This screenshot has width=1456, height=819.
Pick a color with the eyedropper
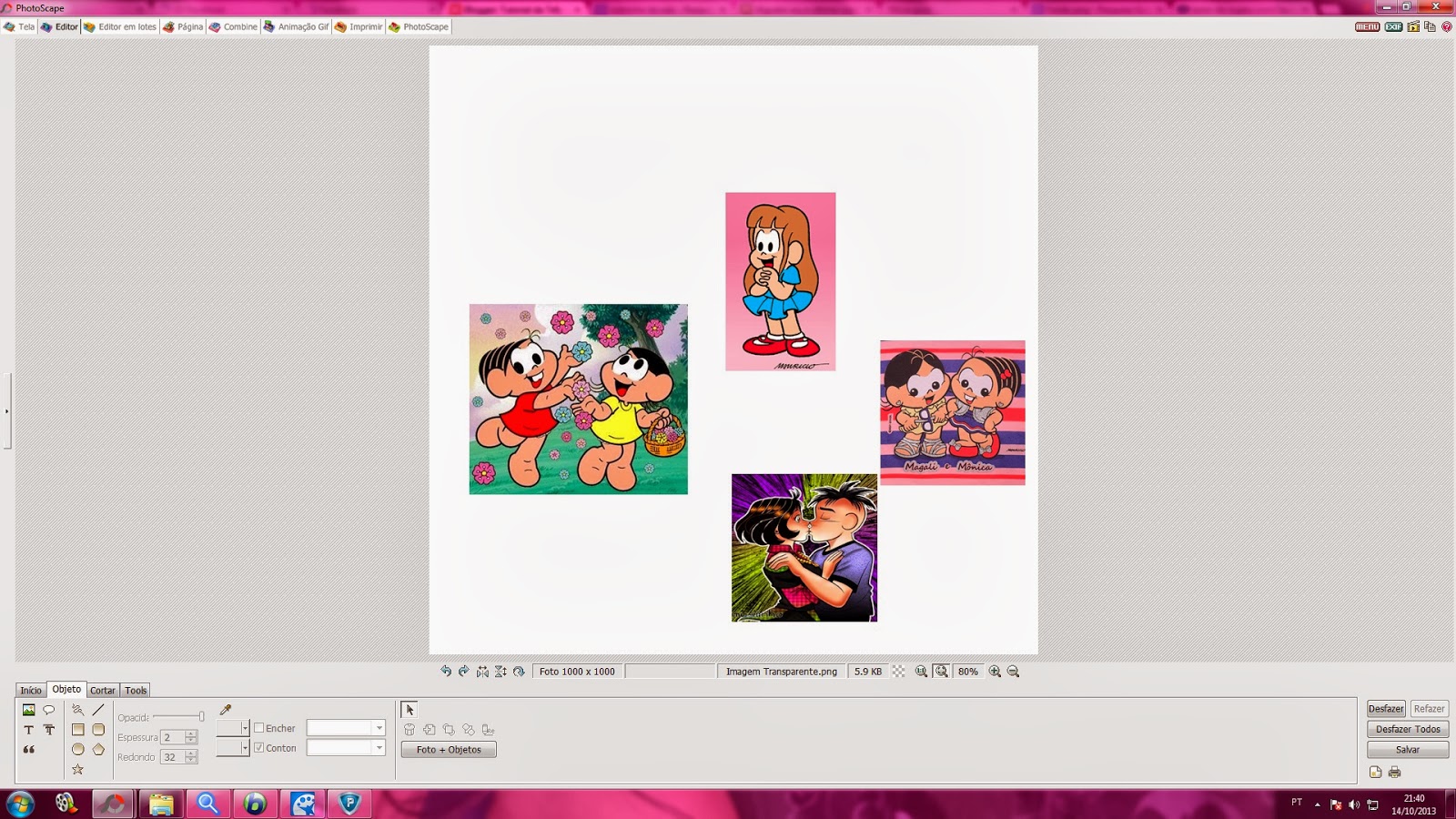pyautogui.click(x=226, y=710)
